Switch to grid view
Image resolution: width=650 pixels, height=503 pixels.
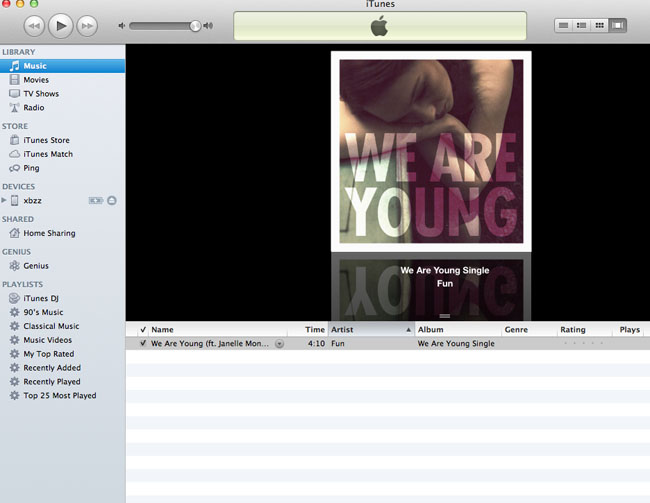[599, 25]
